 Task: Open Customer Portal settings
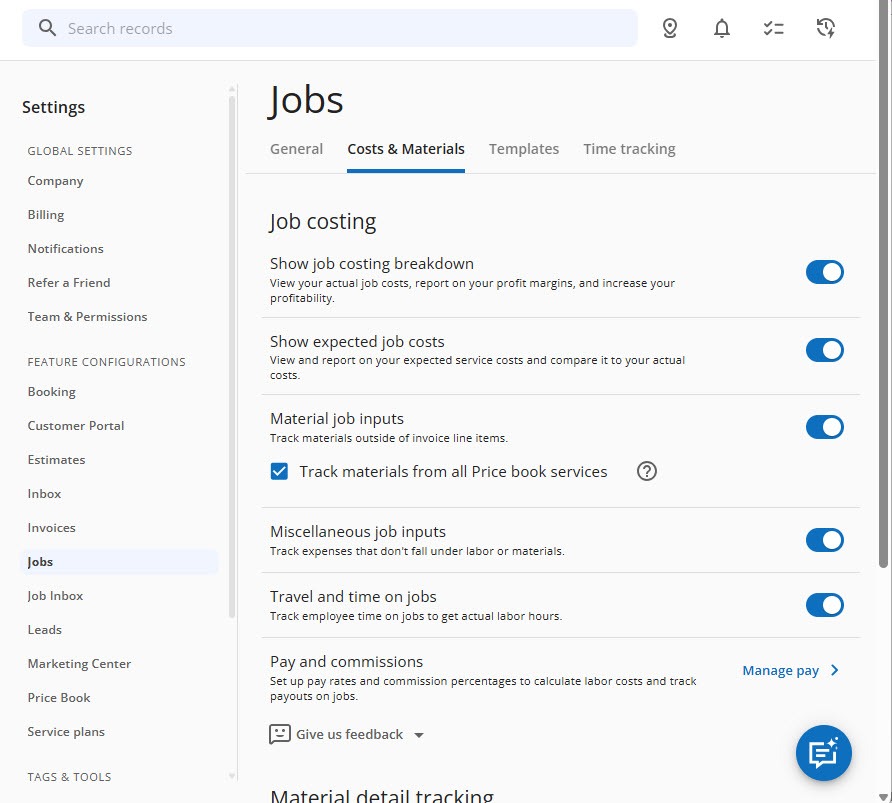pos(76,425)
